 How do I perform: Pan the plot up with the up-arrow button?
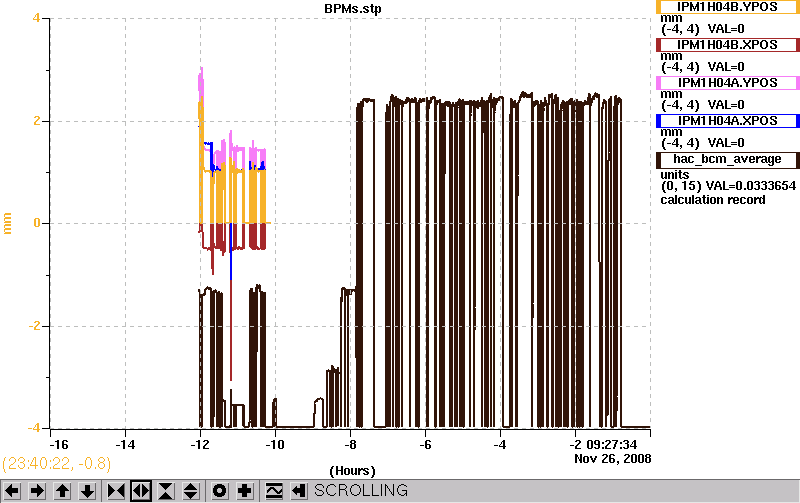point(62,491)
